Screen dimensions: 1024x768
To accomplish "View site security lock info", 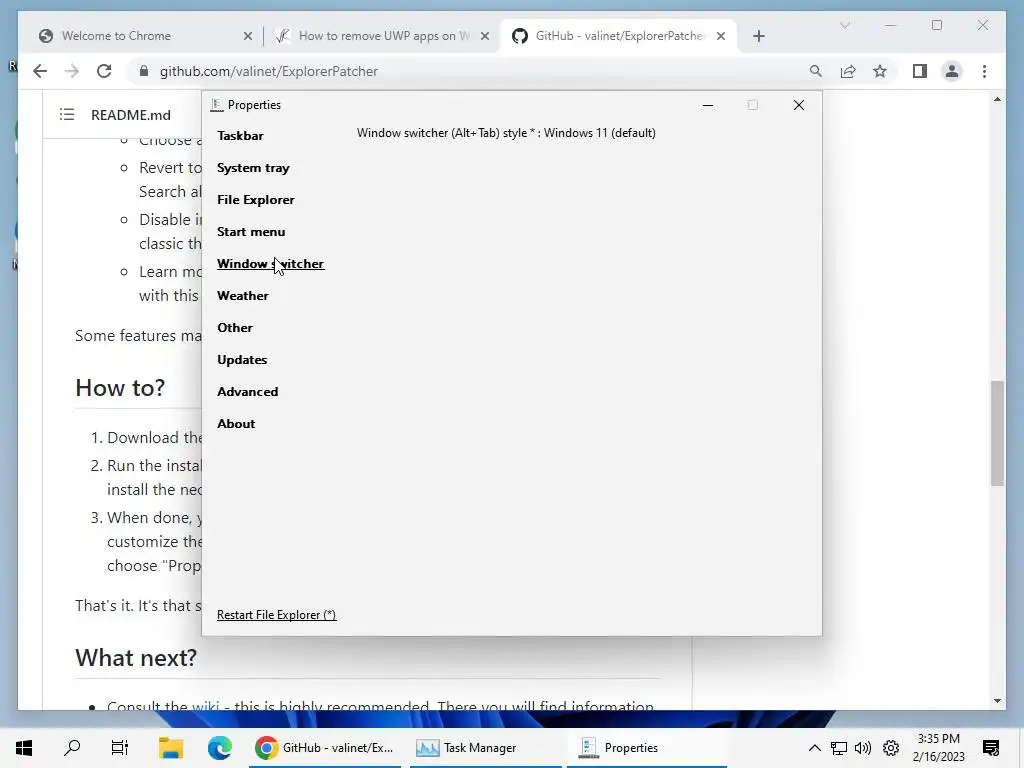I will pyautogui.click(x=144, y=71).
